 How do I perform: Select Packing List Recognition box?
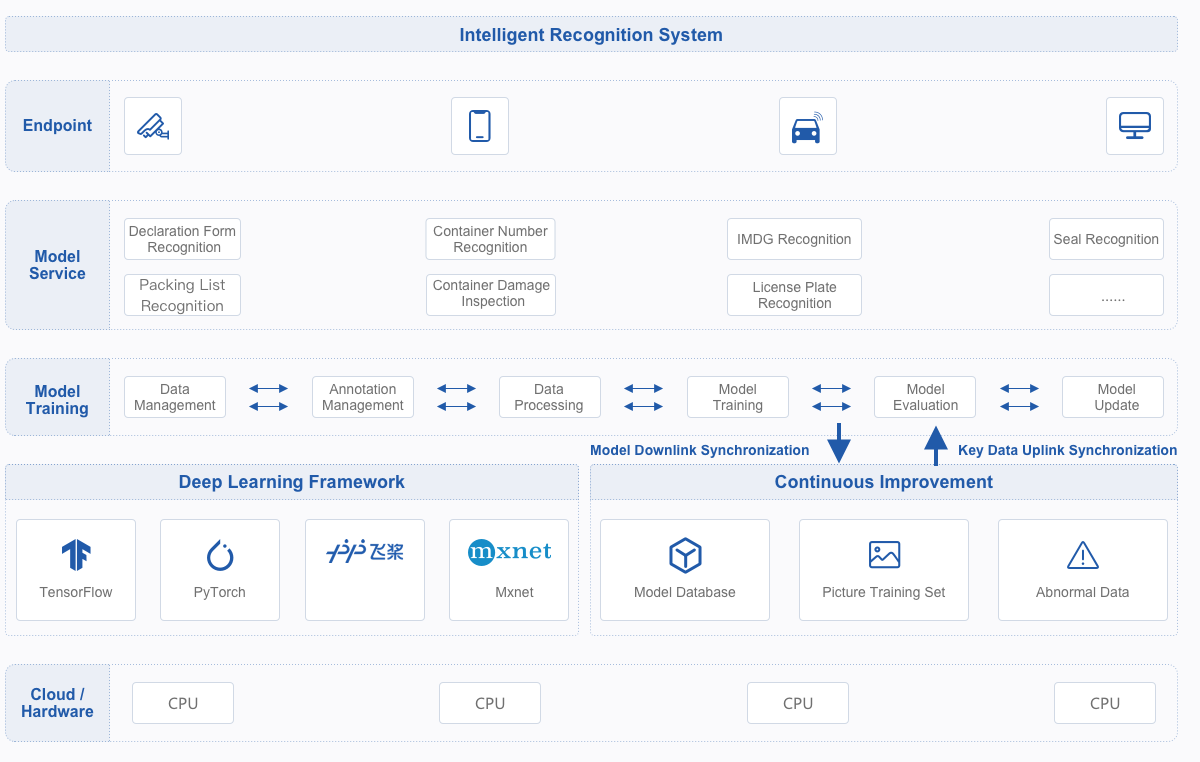[183, 295]
